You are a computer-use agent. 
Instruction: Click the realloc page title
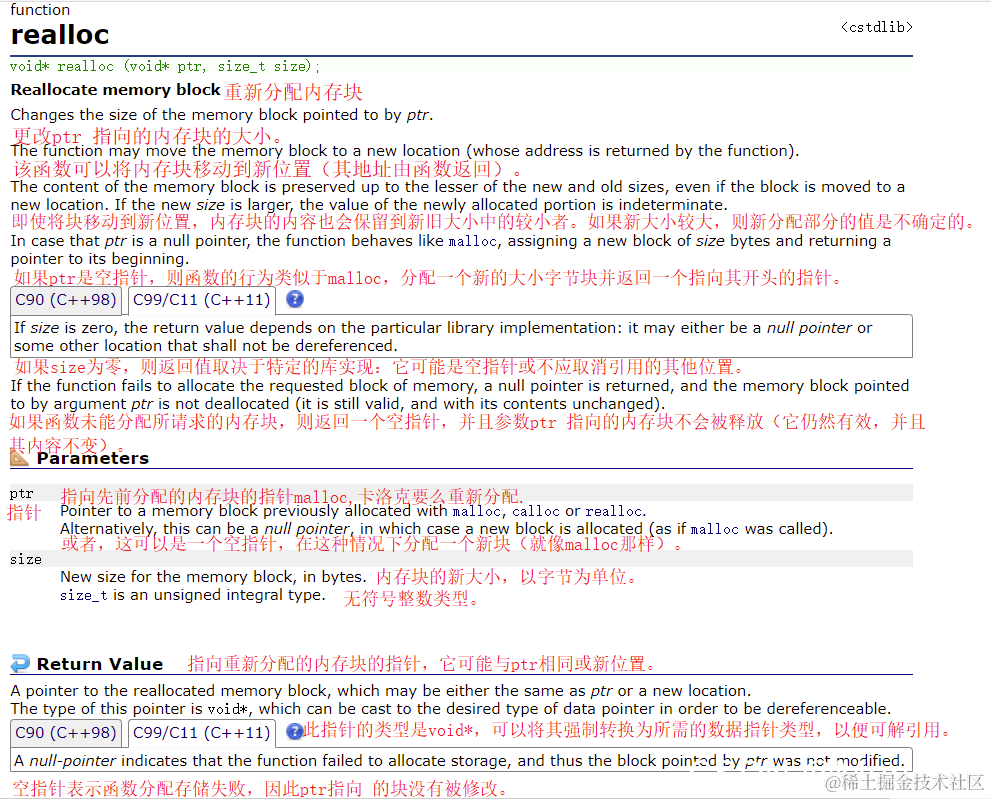coord(60,35)
